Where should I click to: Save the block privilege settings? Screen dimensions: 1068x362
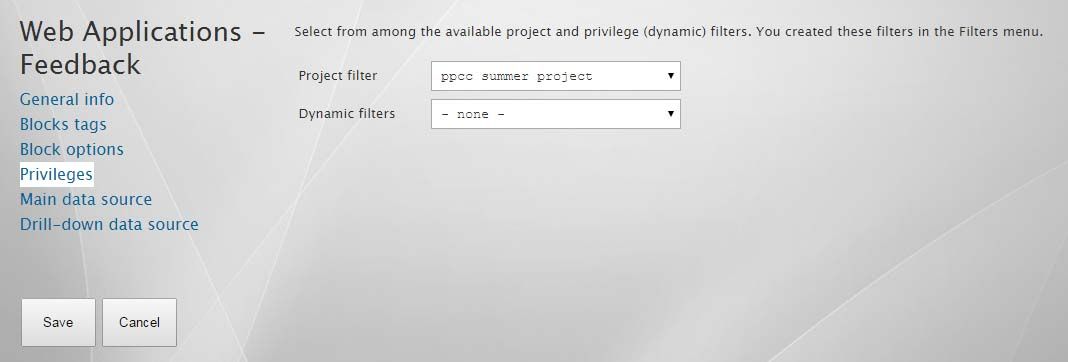(x=58, y=322)
